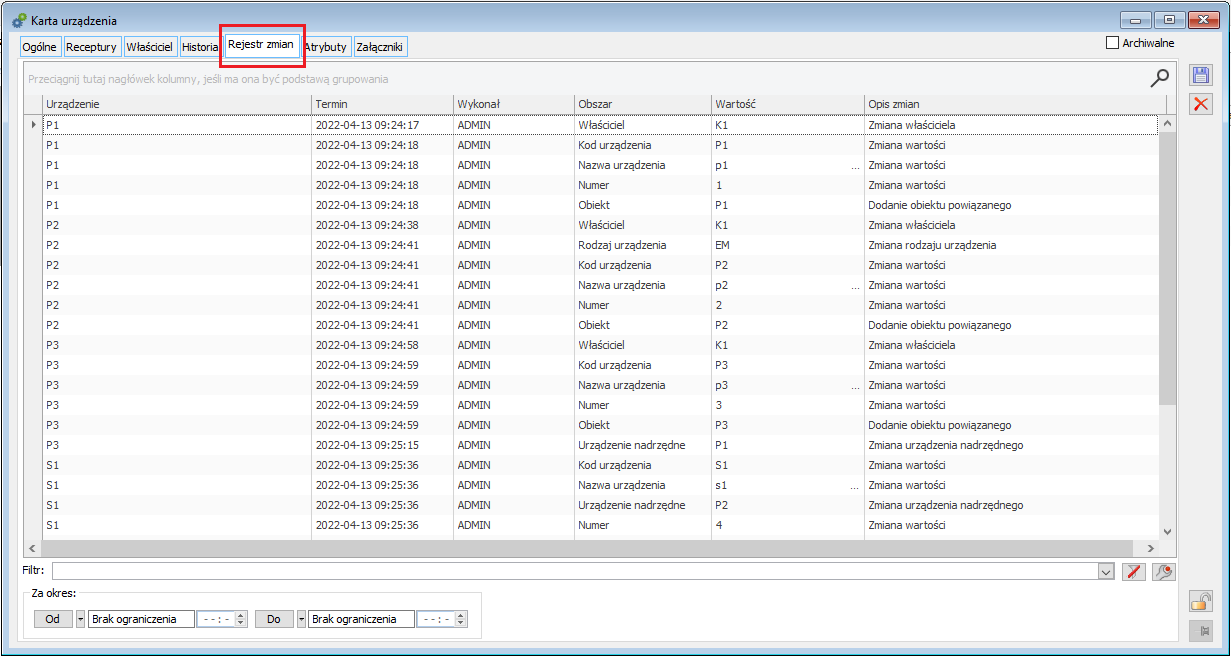
Task: Open the Historia tab
Action: (200, 47)
